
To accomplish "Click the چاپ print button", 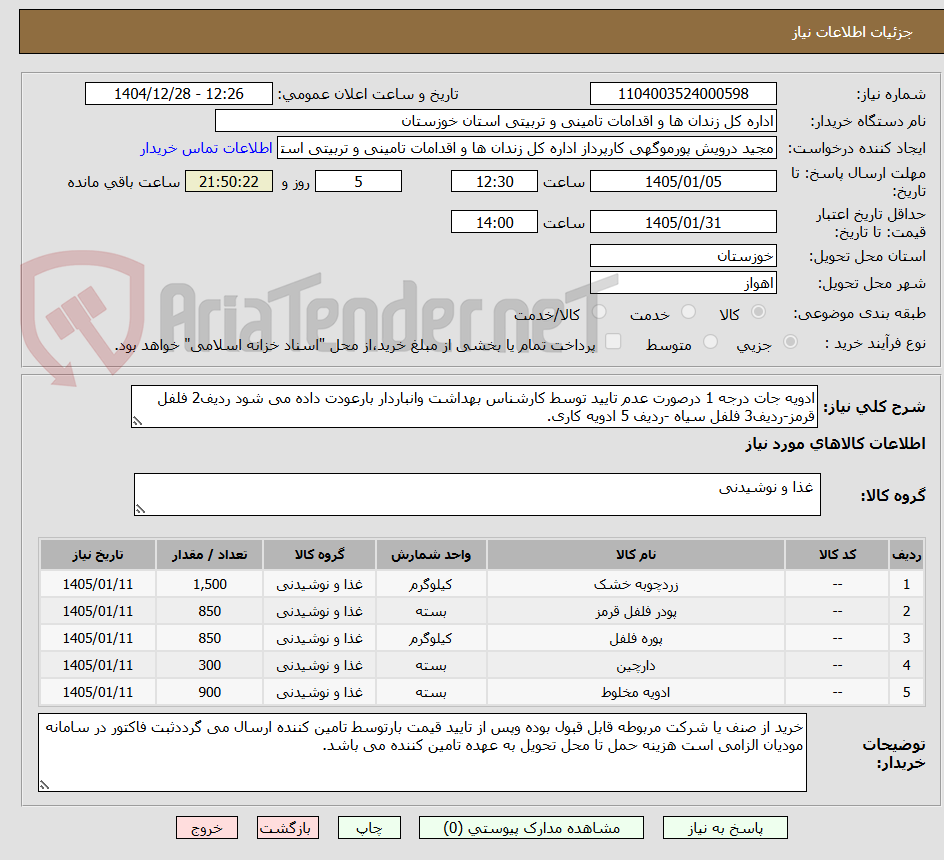I will (369, 828).
